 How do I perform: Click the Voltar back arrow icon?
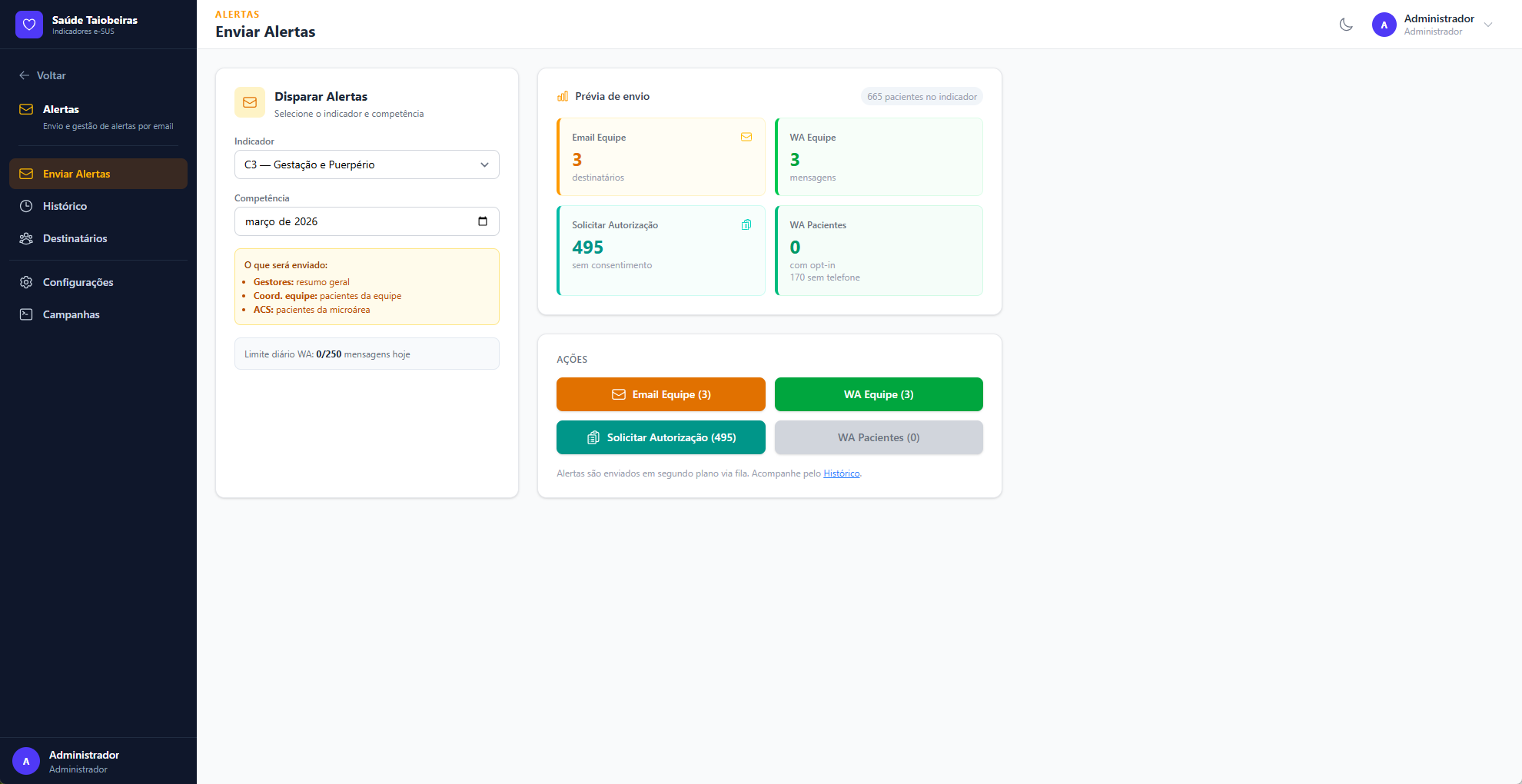25,75
